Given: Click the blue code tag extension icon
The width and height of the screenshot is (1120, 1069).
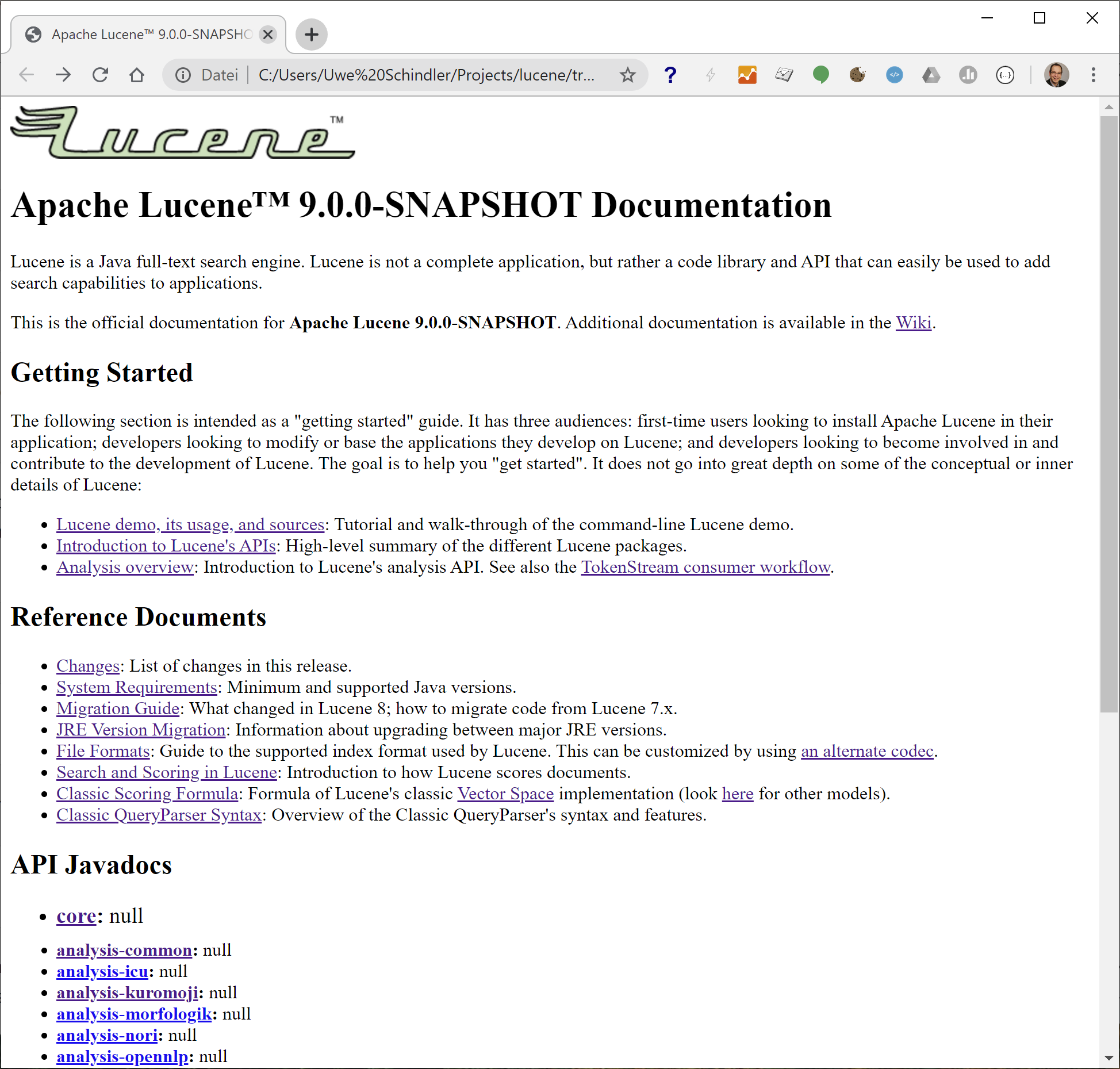Looking at the screenshot, I should coord(895,75).
